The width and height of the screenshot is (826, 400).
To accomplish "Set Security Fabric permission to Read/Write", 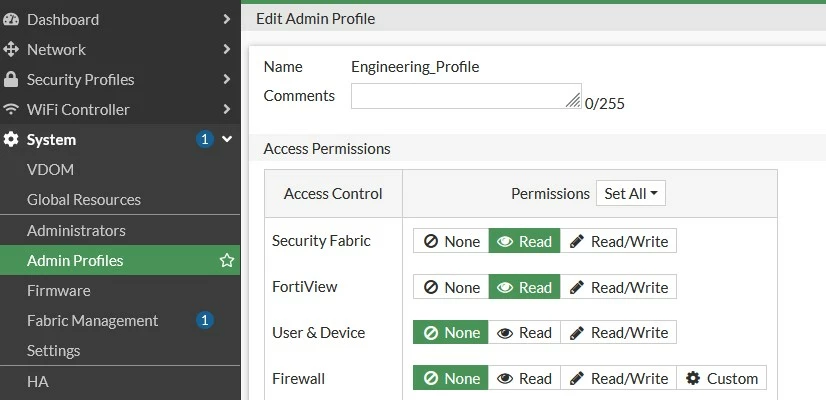I will point(618,241).
